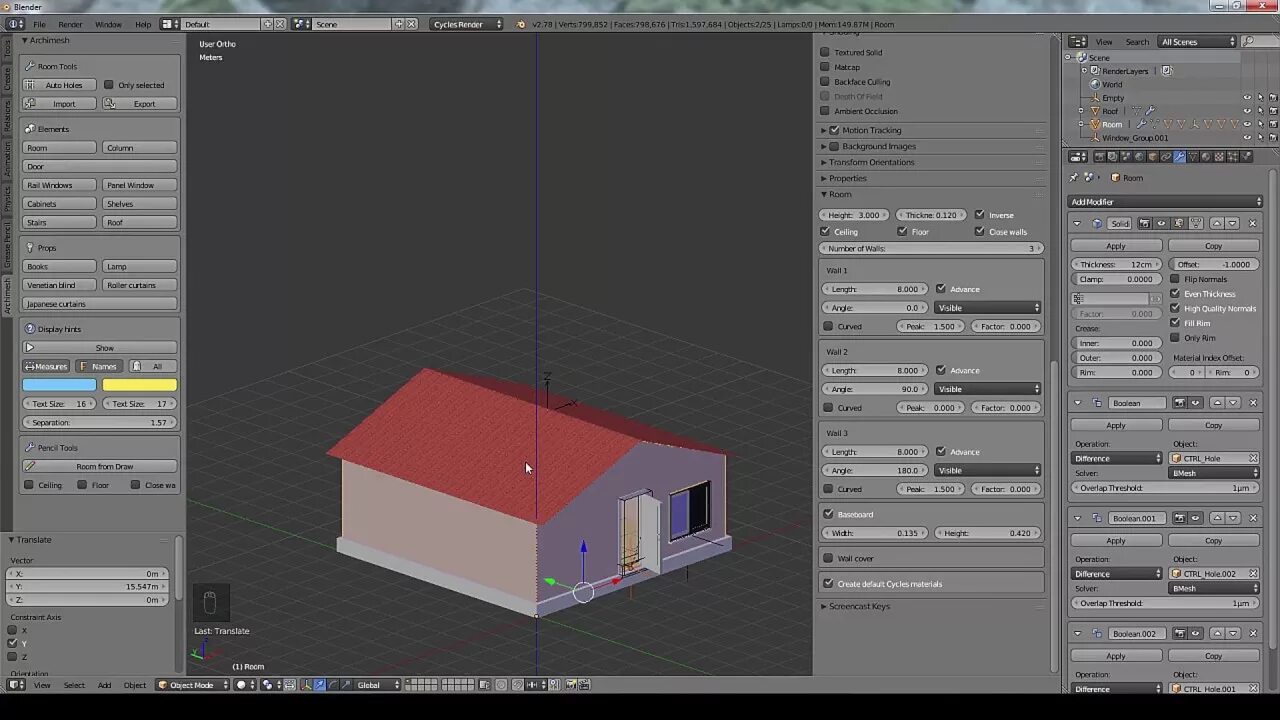Click the Room from Draw button

click(100, 466)
